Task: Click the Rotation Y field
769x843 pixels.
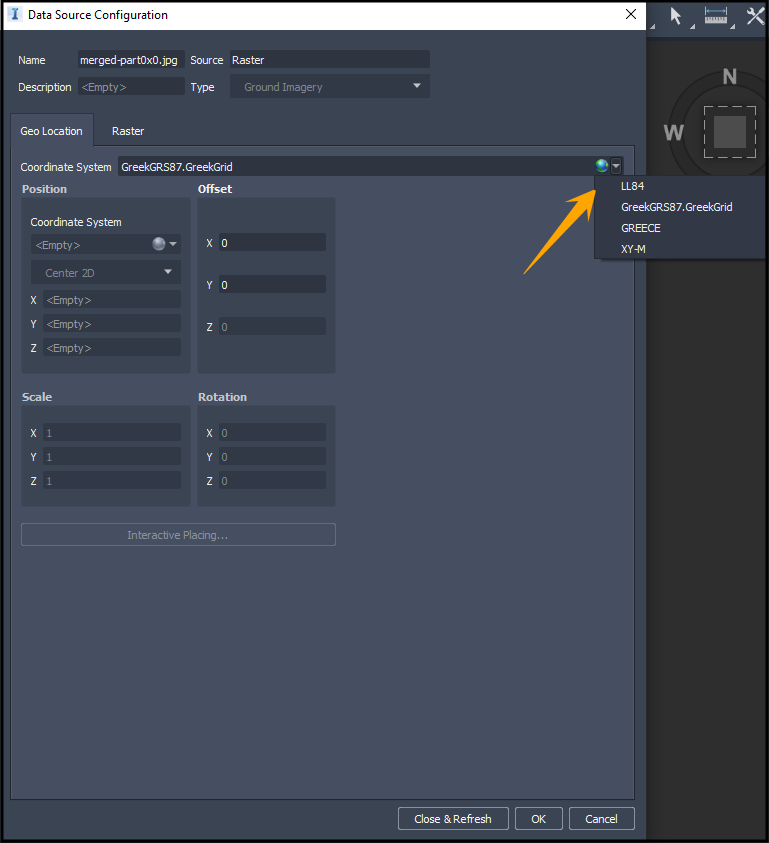Action: point(272,456)
